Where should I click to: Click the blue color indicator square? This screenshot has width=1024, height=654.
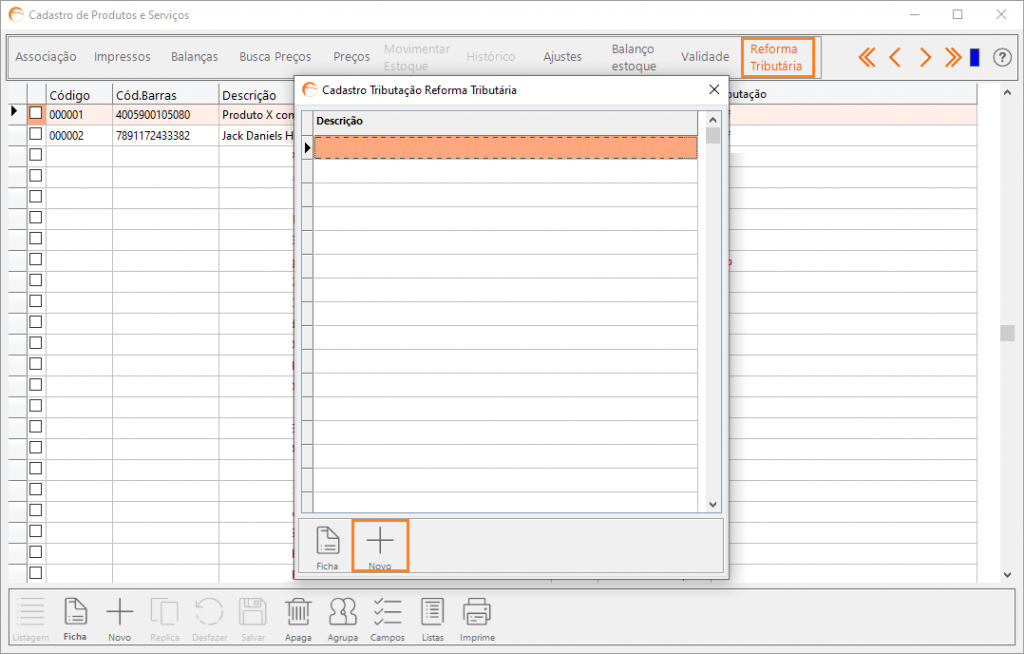point(974,57)
